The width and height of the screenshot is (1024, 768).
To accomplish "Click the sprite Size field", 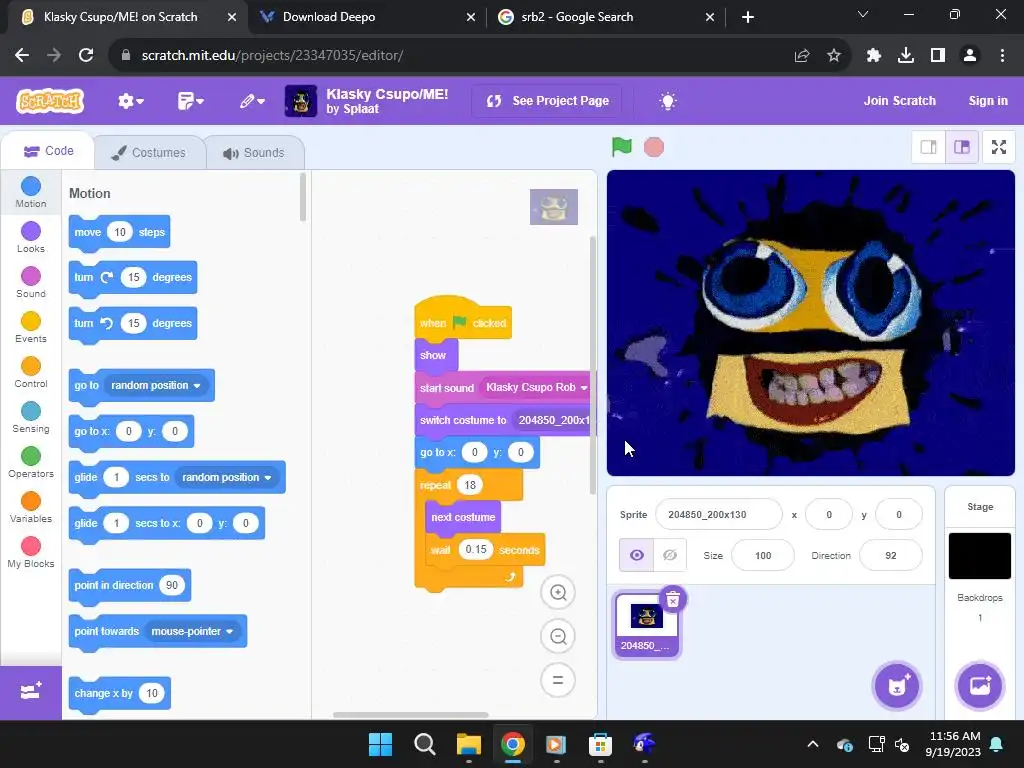I will [x=763, y=556].
